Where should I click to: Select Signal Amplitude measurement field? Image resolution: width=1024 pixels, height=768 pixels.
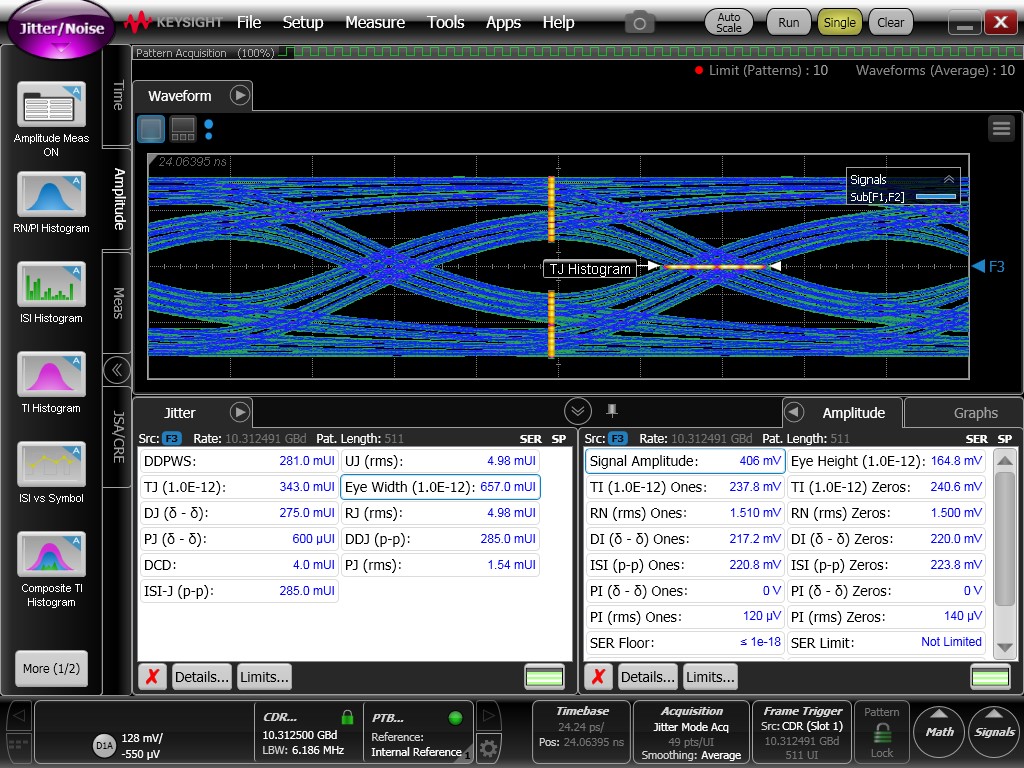[x=684, y=461]
